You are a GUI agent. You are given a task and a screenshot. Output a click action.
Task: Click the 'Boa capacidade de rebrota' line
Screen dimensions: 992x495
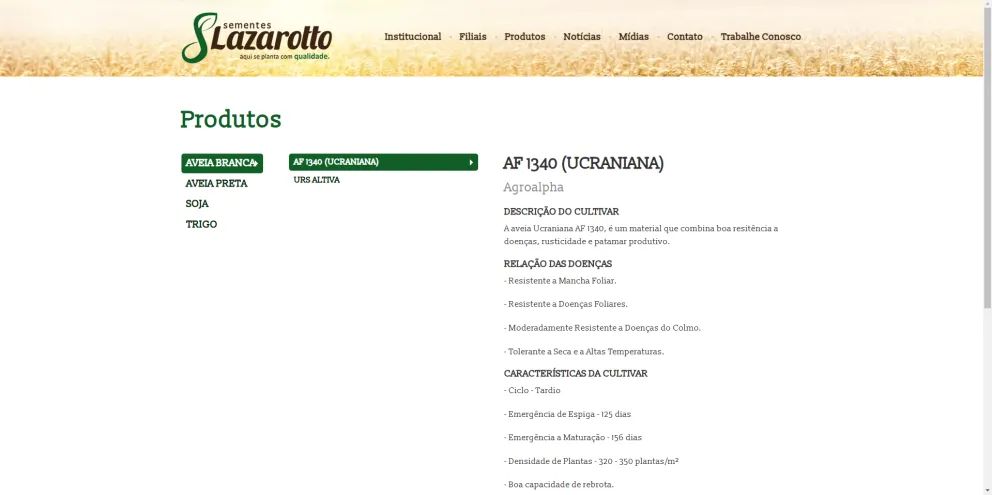tap(559, 485)
